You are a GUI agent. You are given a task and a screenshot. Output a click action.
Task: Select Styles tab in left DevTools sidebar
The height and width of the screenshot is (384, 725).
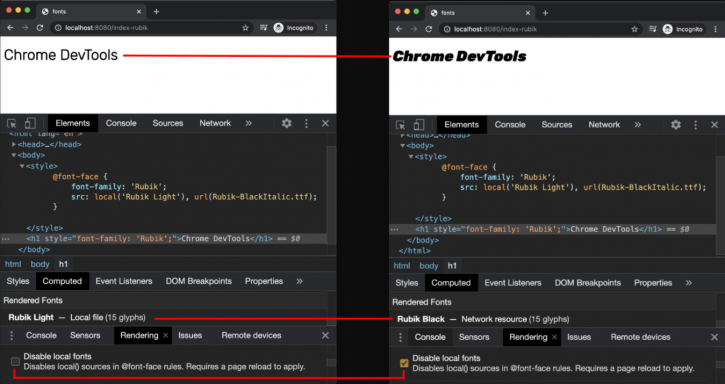click(x=18, y=281)
